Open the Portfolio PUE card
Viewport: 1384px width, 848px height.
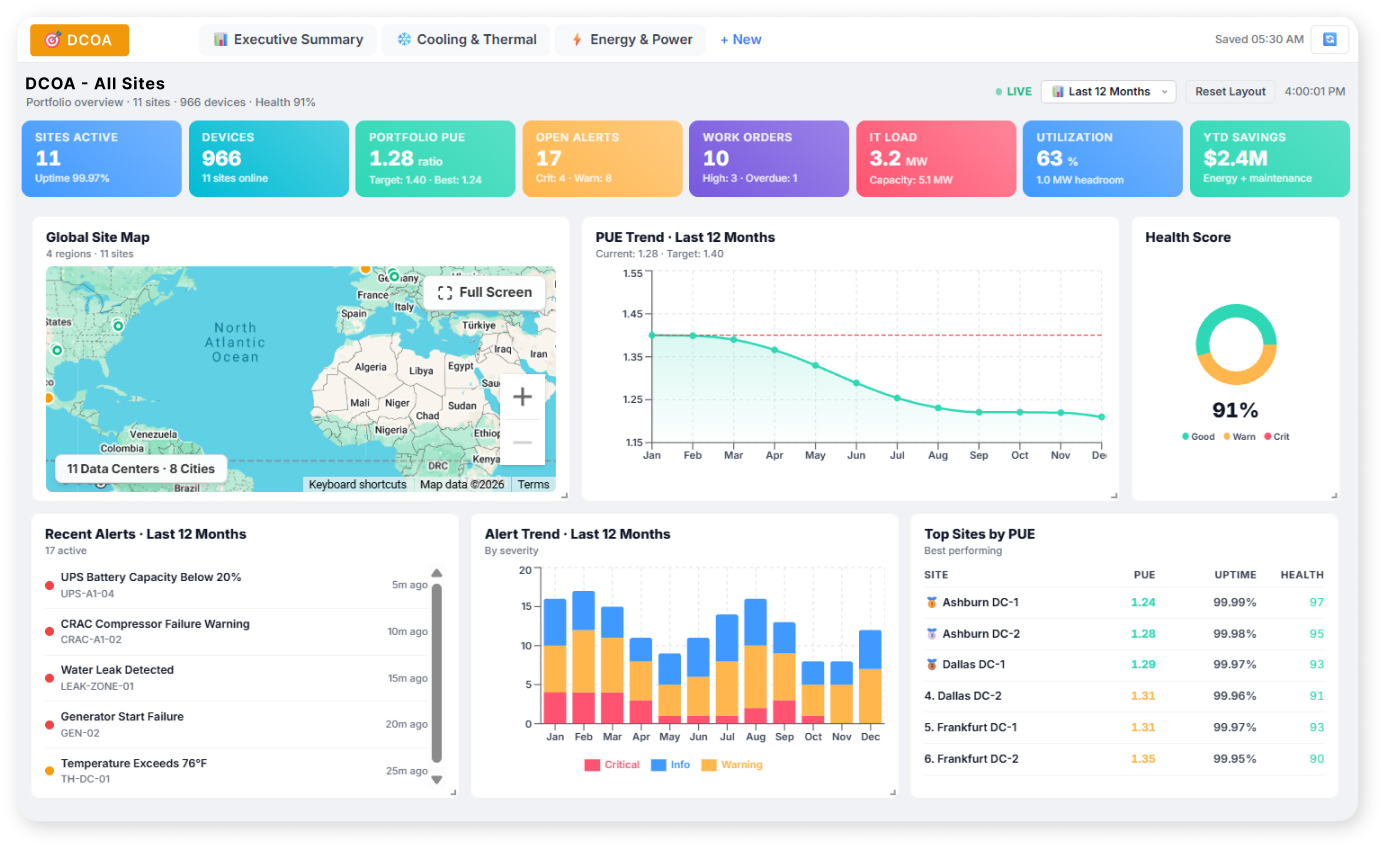(435, 159)
